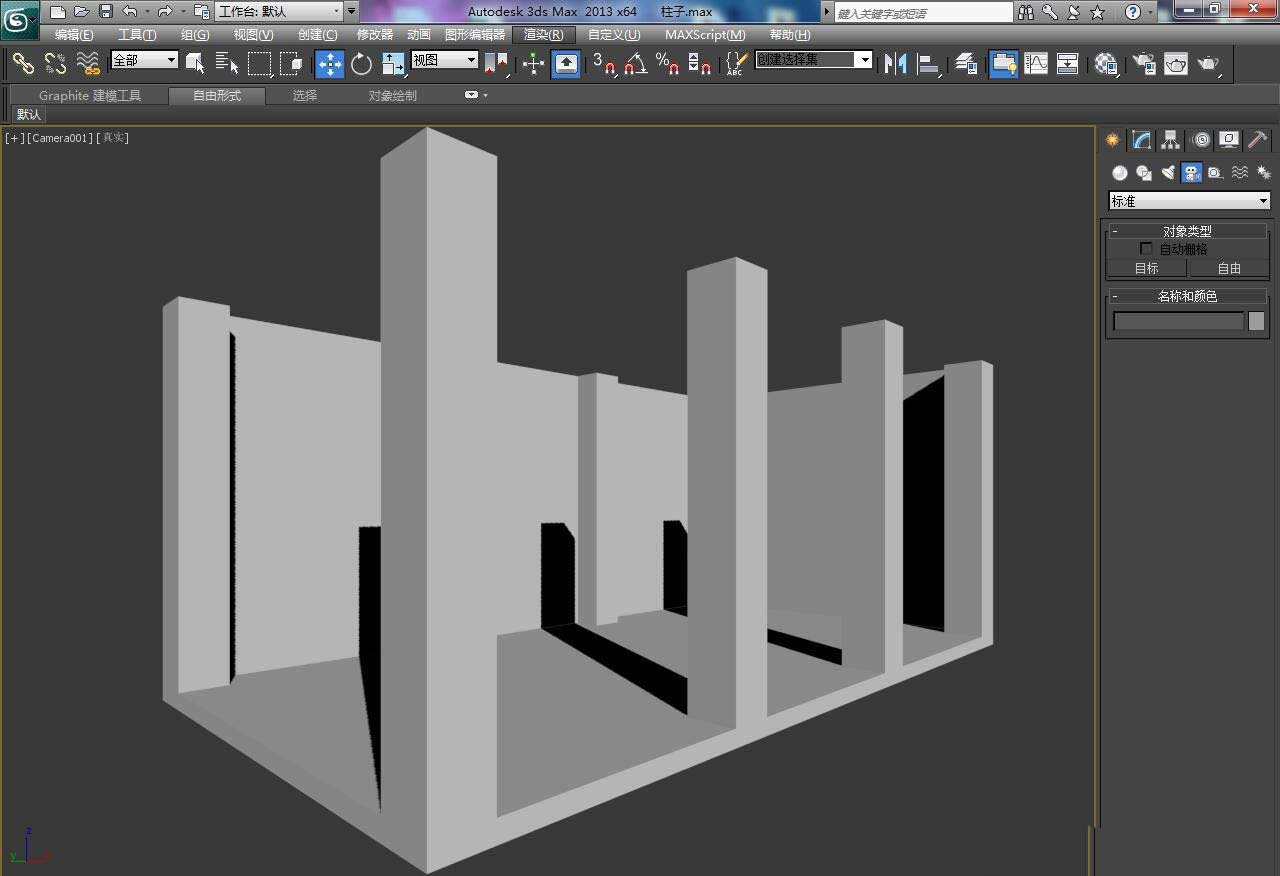Screen dimensions: 1280x876
Task: Select the Move transform tool
Action: click(330, 64)
